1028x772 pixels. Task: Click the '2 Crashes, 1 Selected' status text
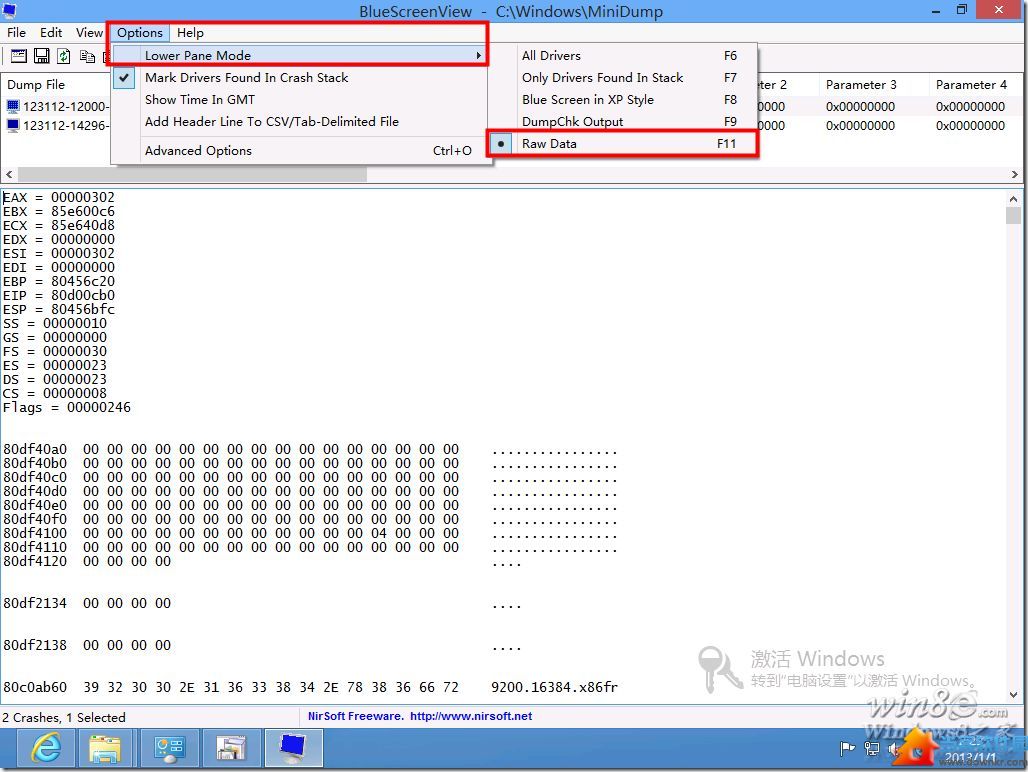[64, 718]
